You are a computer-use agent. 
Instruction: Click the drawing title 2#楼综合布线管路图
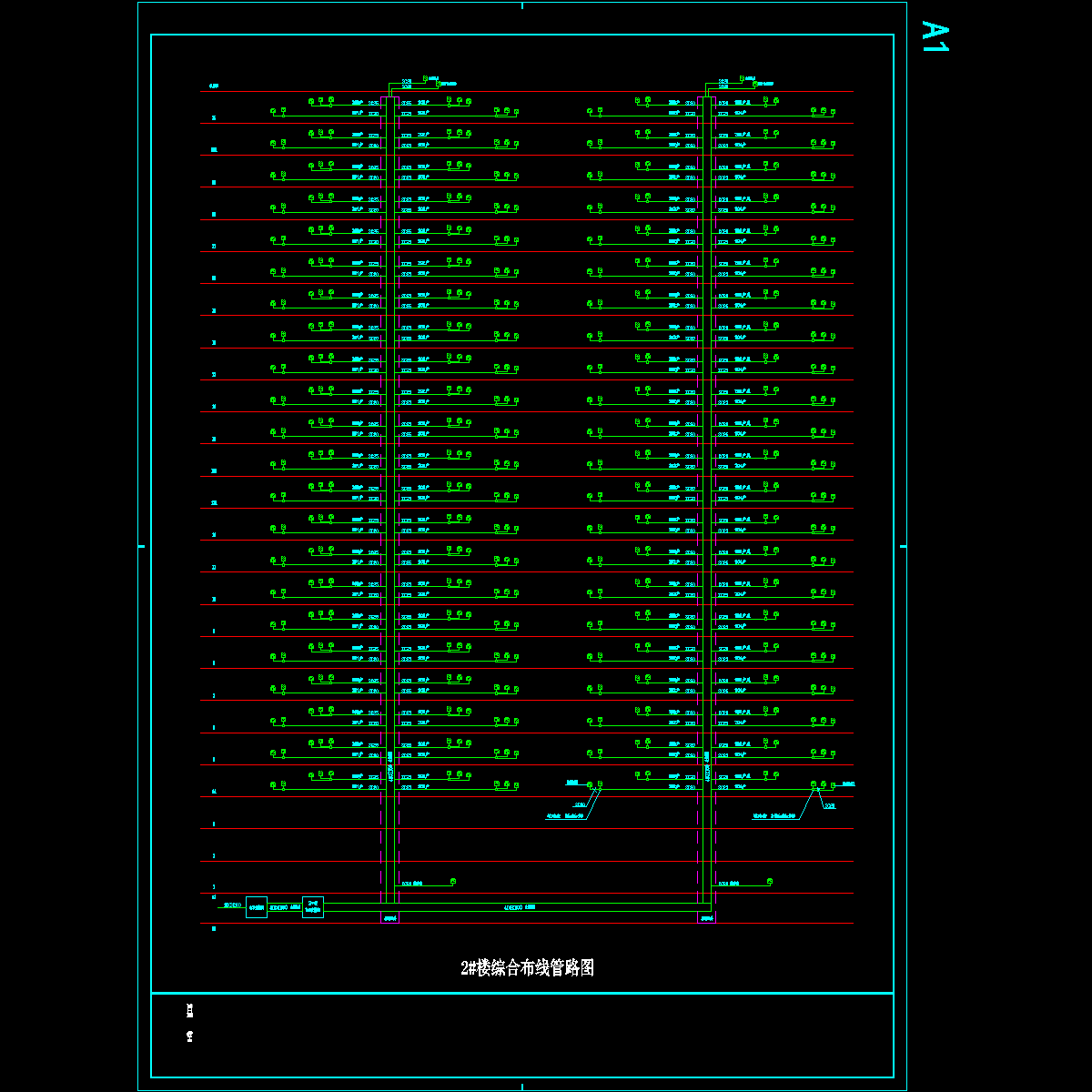tap(528, 968)
